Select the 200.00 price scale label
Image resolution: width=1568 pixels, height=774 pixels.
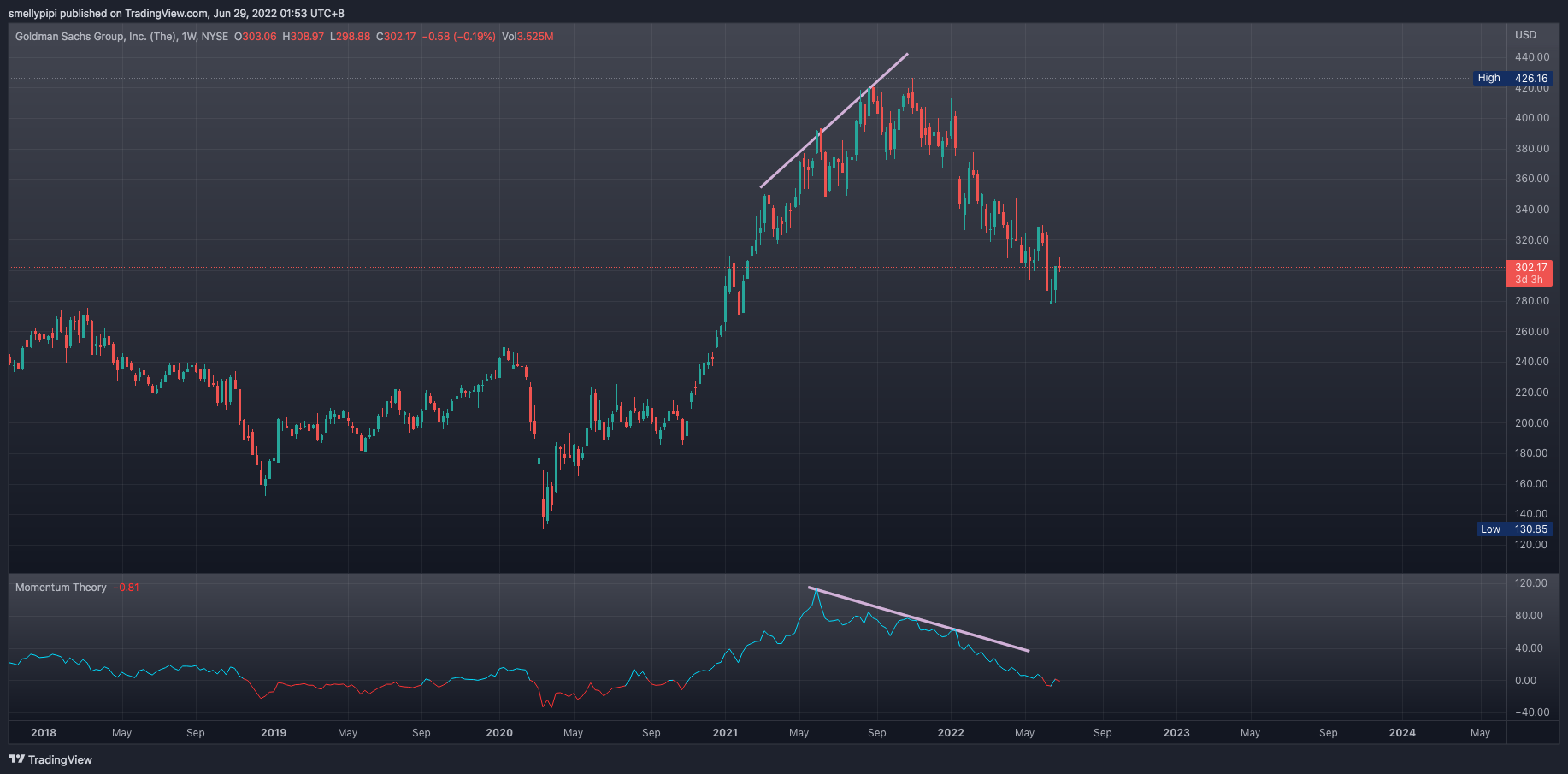[x=1532, y=423]
